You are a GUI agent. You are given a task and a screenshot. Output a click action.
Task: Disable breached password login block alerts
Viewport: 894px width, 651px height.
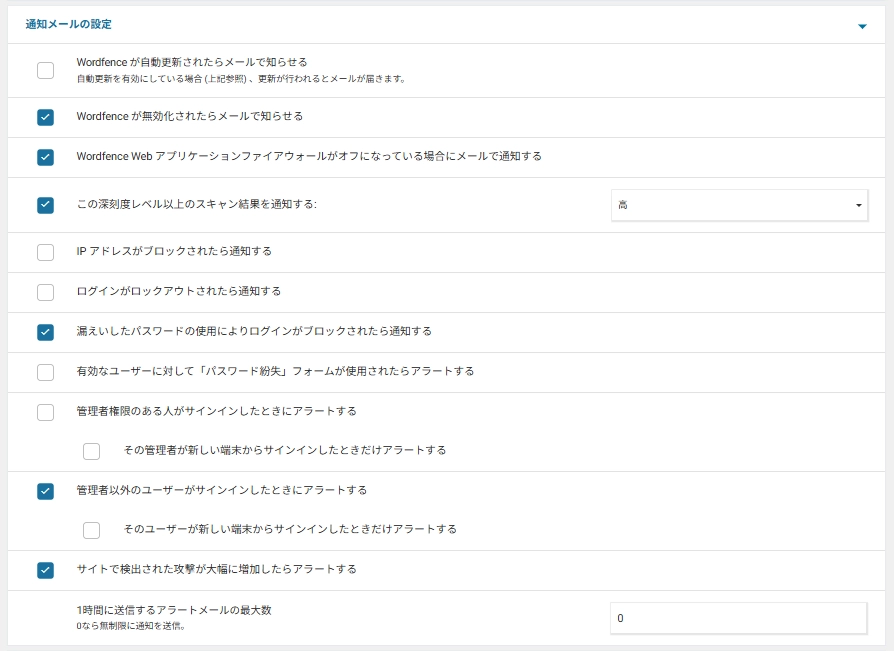(45, 331)
